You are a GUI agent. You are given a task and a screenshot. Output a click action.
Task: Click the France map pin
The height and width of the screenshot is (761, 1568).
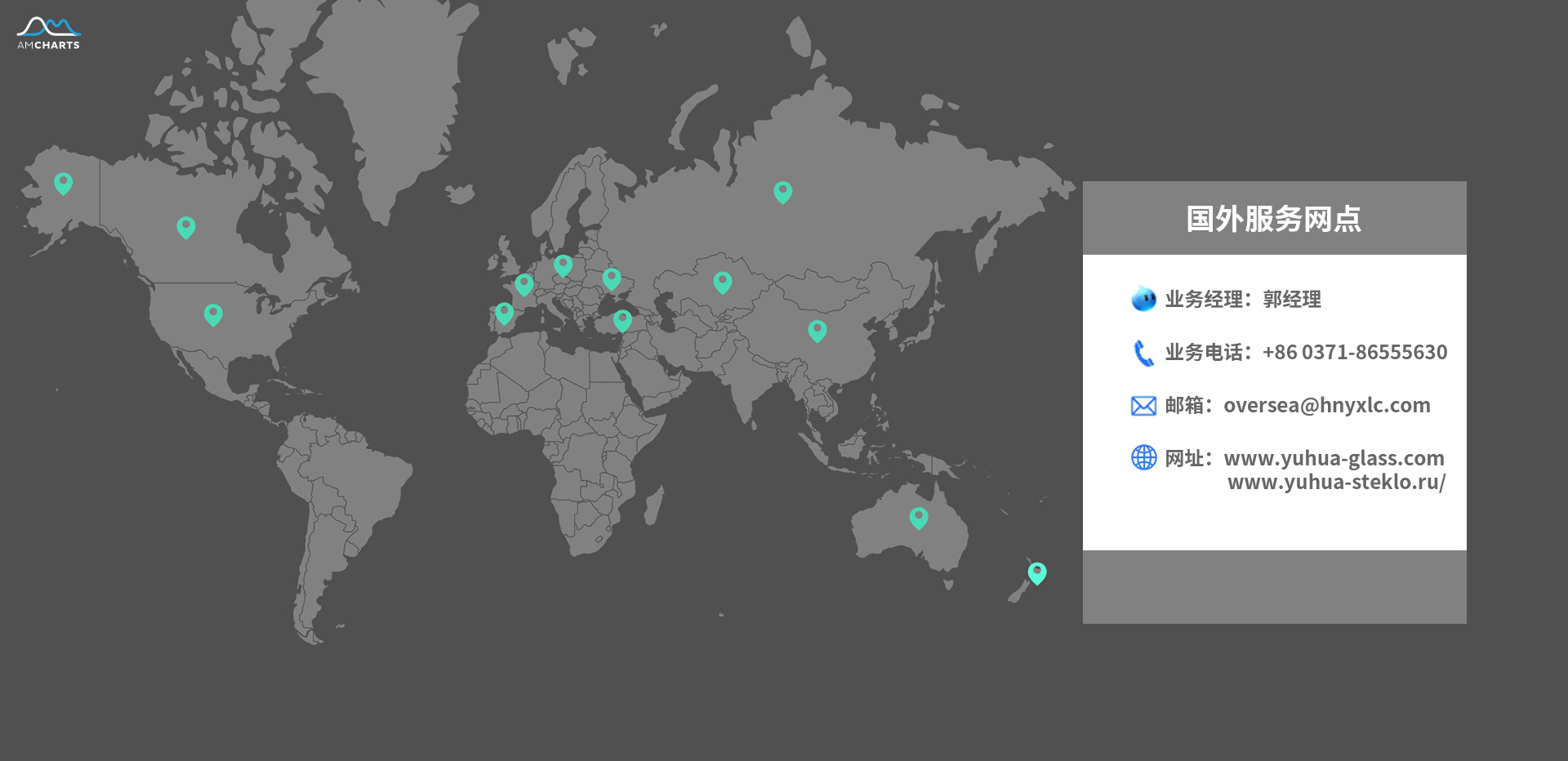524,283
